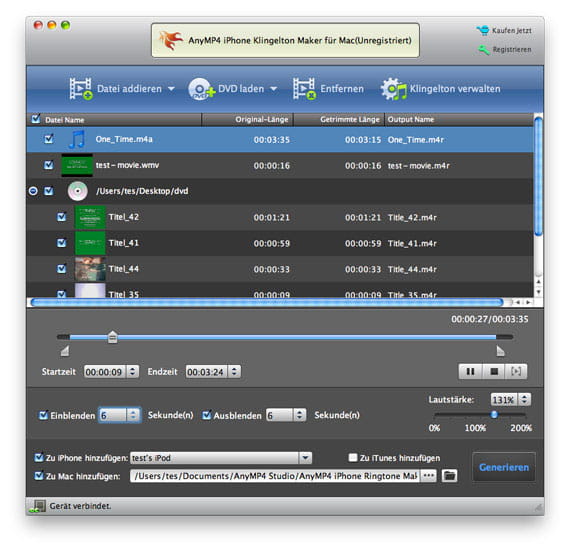
Task: Click the Entfernen film strip icon
Action: 304,89
